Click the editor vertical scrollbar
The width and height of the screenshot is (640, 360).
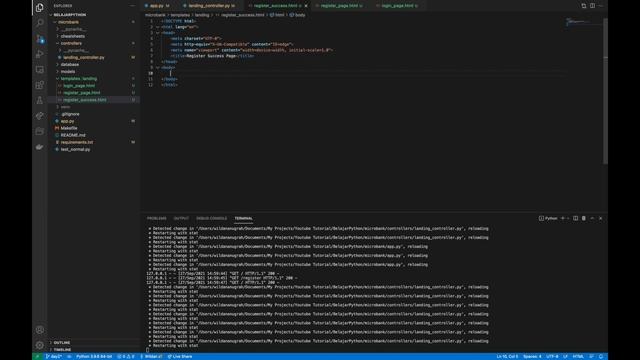tap(605, 90)
